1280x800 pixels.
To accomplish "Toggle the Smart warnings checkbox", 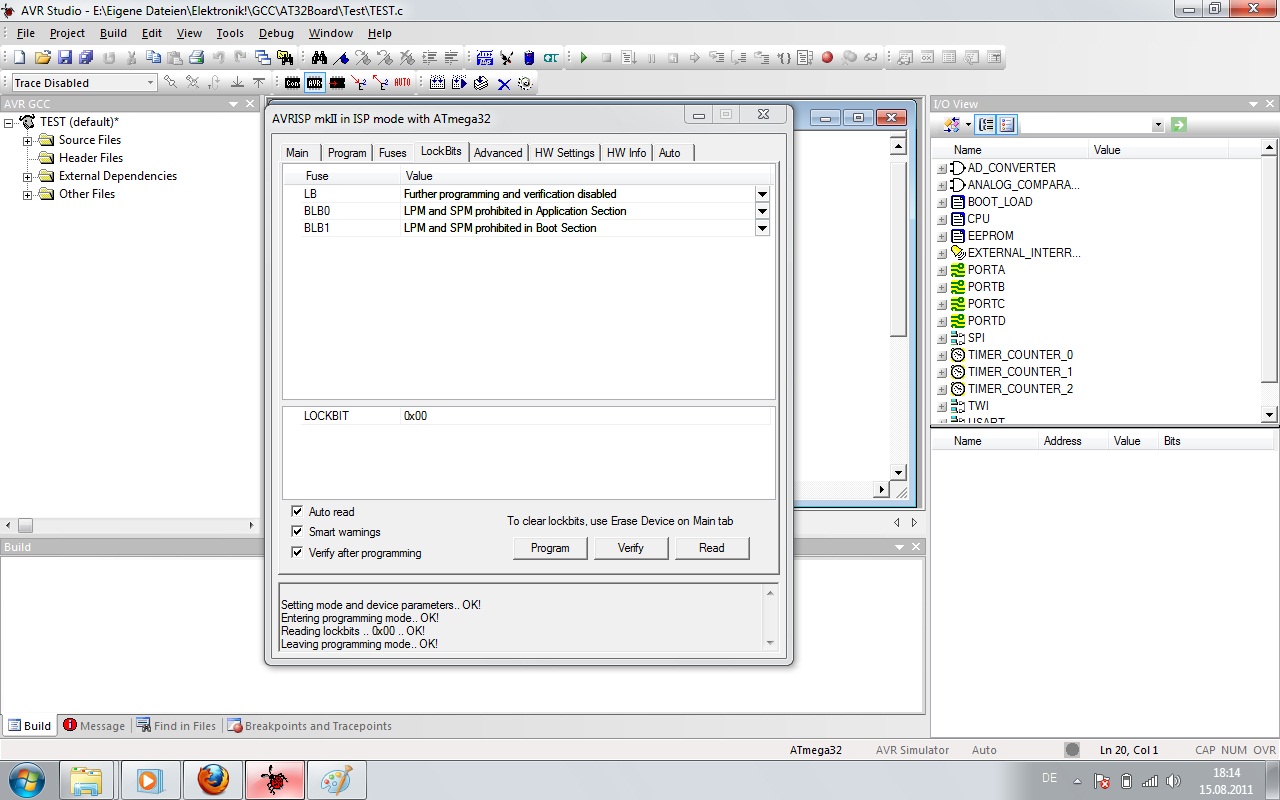I will 297,532.
